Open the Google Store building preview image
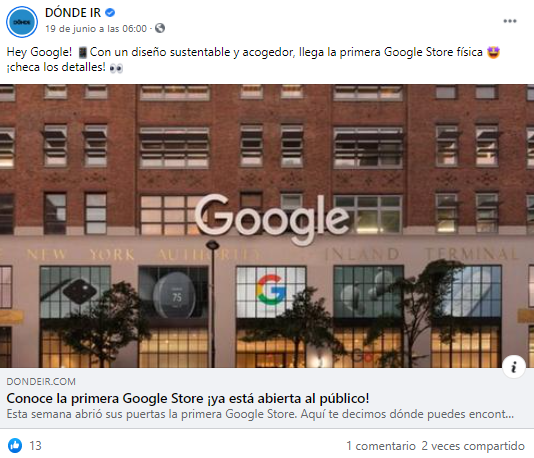Viewport: 534px width, 458px height. coord(267,226)
